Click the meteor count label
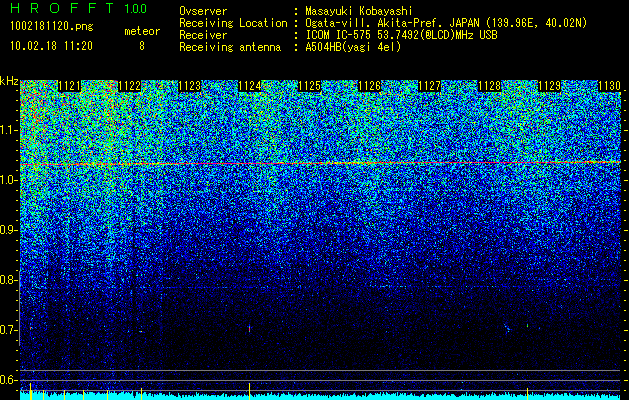This screenshot has width=629, height=400. pyautogui.click(x=142, y=31)
